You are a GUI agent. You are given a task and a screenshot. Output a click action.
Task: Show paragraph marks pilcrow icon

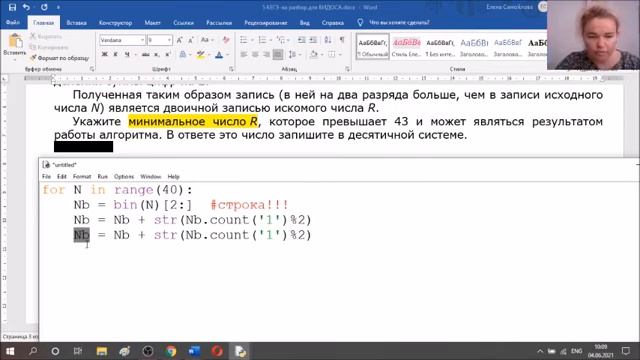pyautogui.click(x=342, y=40)
